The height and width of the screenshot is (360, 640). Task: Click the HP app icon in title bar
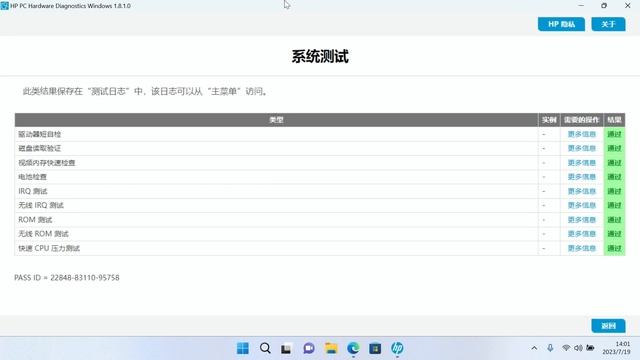(x=4, y=6)
